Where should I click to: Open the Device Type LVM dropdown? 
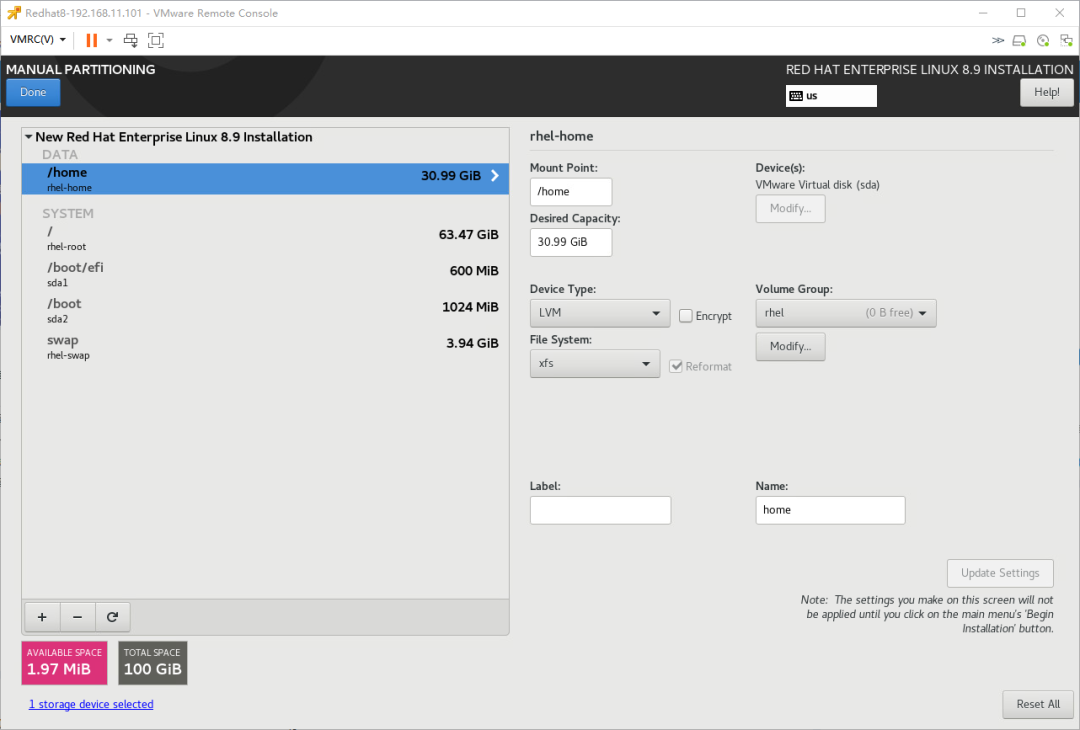[x=599, y=313]
